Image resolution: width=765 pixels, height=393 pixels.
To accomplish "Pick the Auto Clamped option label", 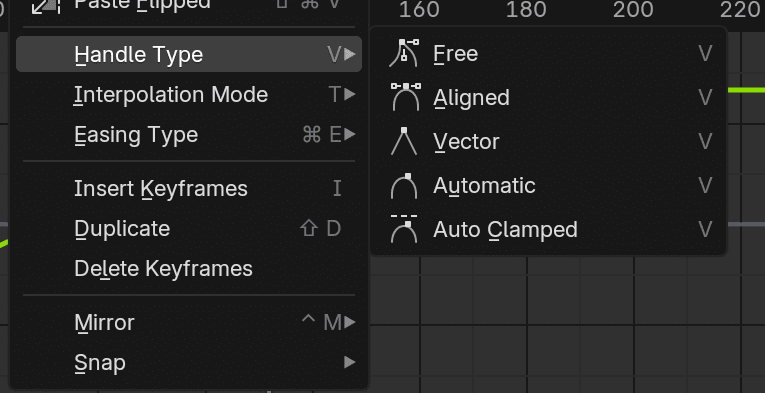I will (505, 229).
